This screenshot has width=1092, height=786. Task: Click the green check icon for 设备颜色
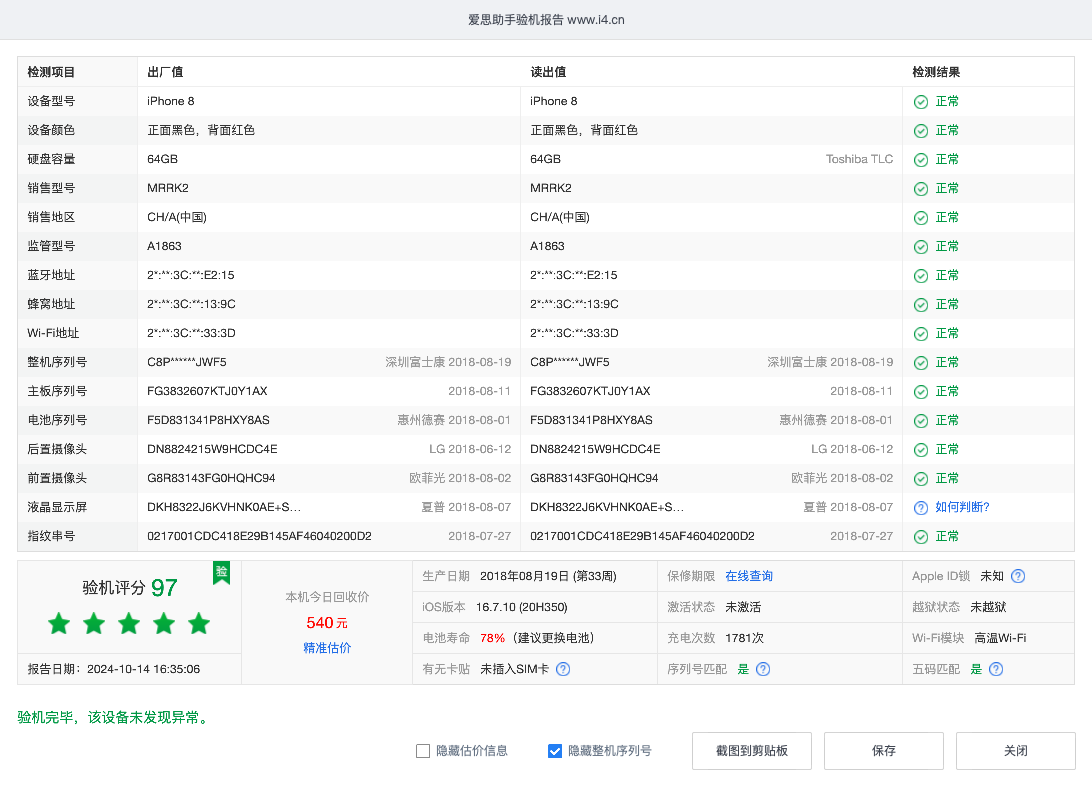pyautogui.click(x=921, y=131)
